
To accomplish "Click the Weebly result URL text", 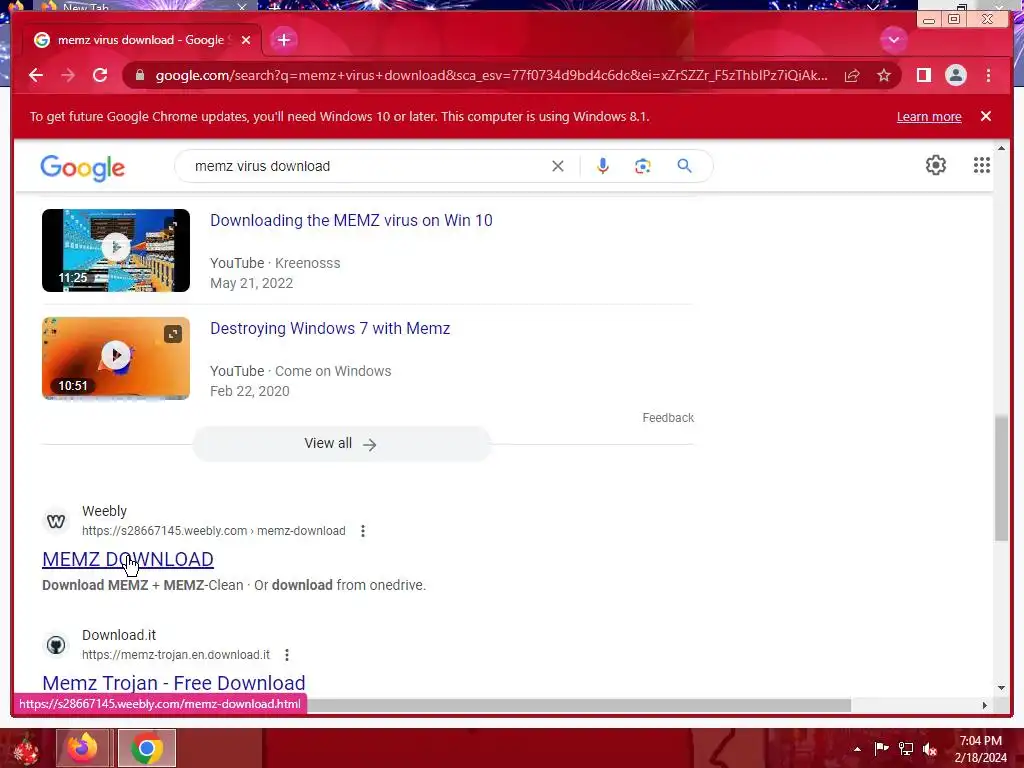I will point(214,531).
